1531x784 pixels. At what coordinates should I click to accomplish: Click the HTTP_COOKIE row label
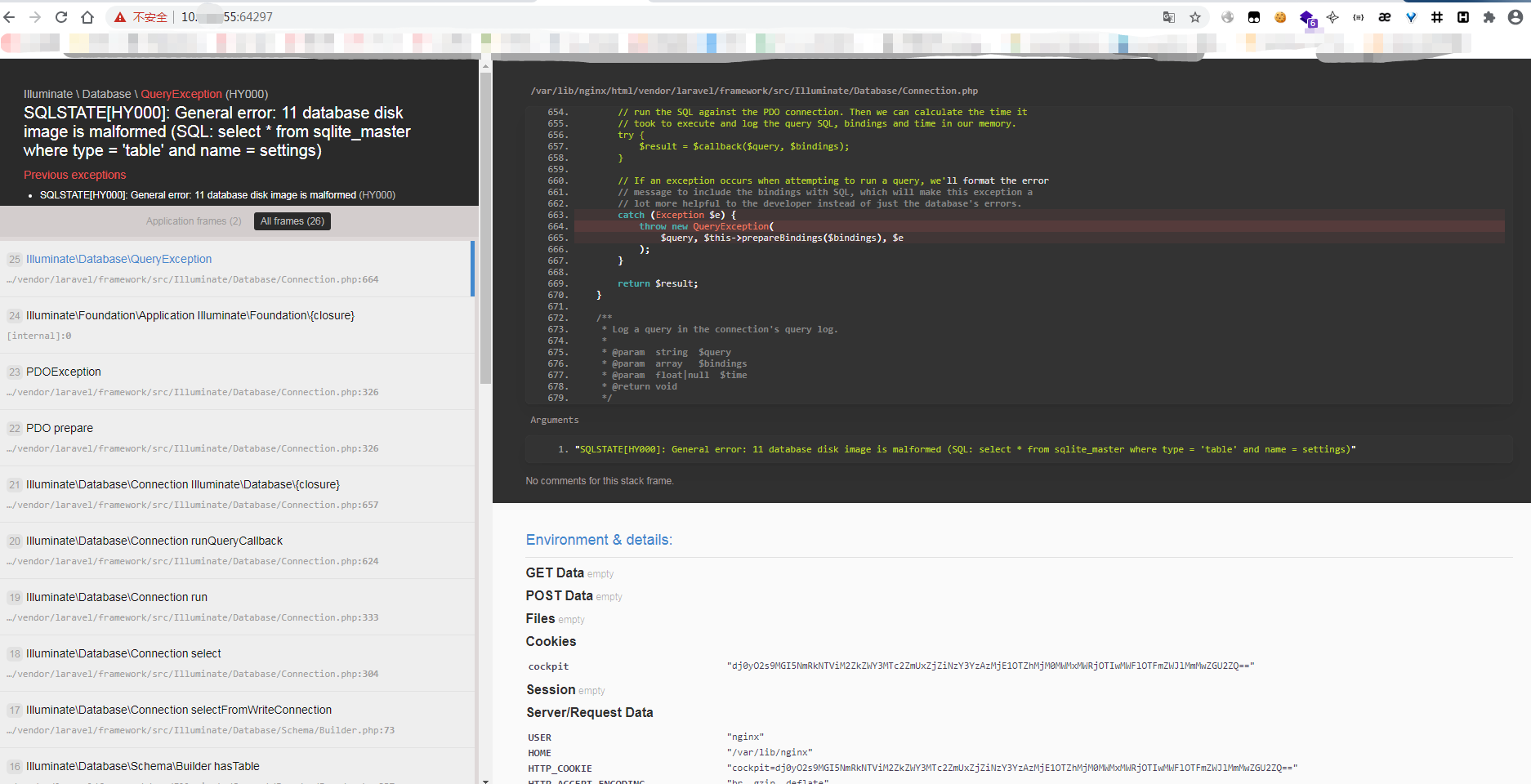coord(560,768)
